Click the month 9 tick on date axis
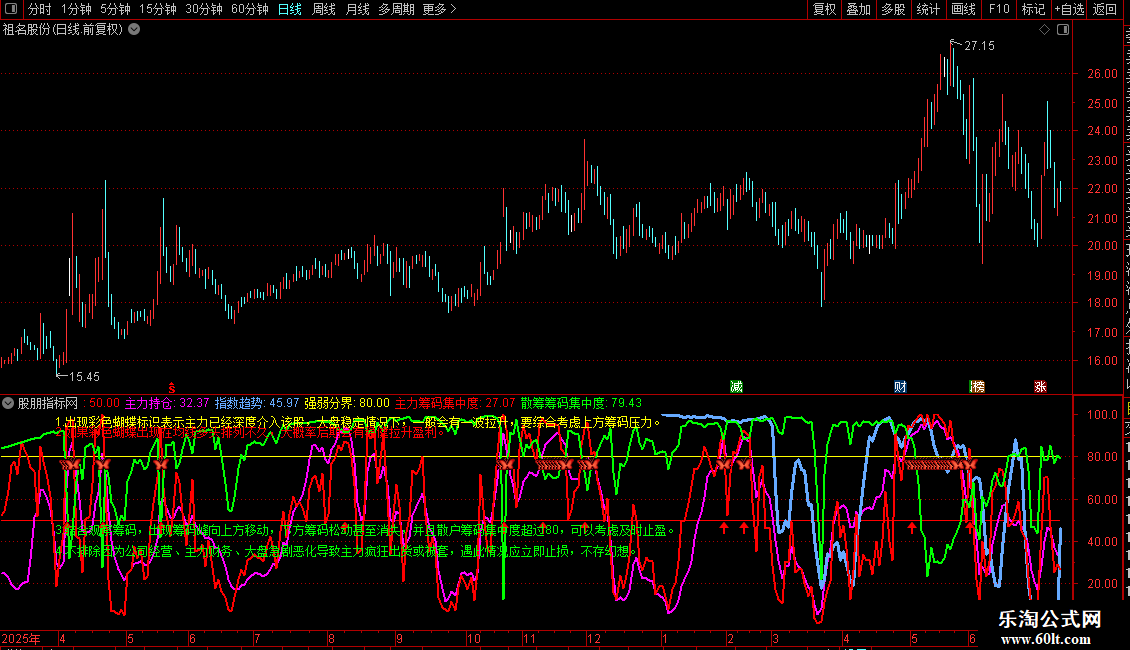1130x650 pixels. click(399, 639)
